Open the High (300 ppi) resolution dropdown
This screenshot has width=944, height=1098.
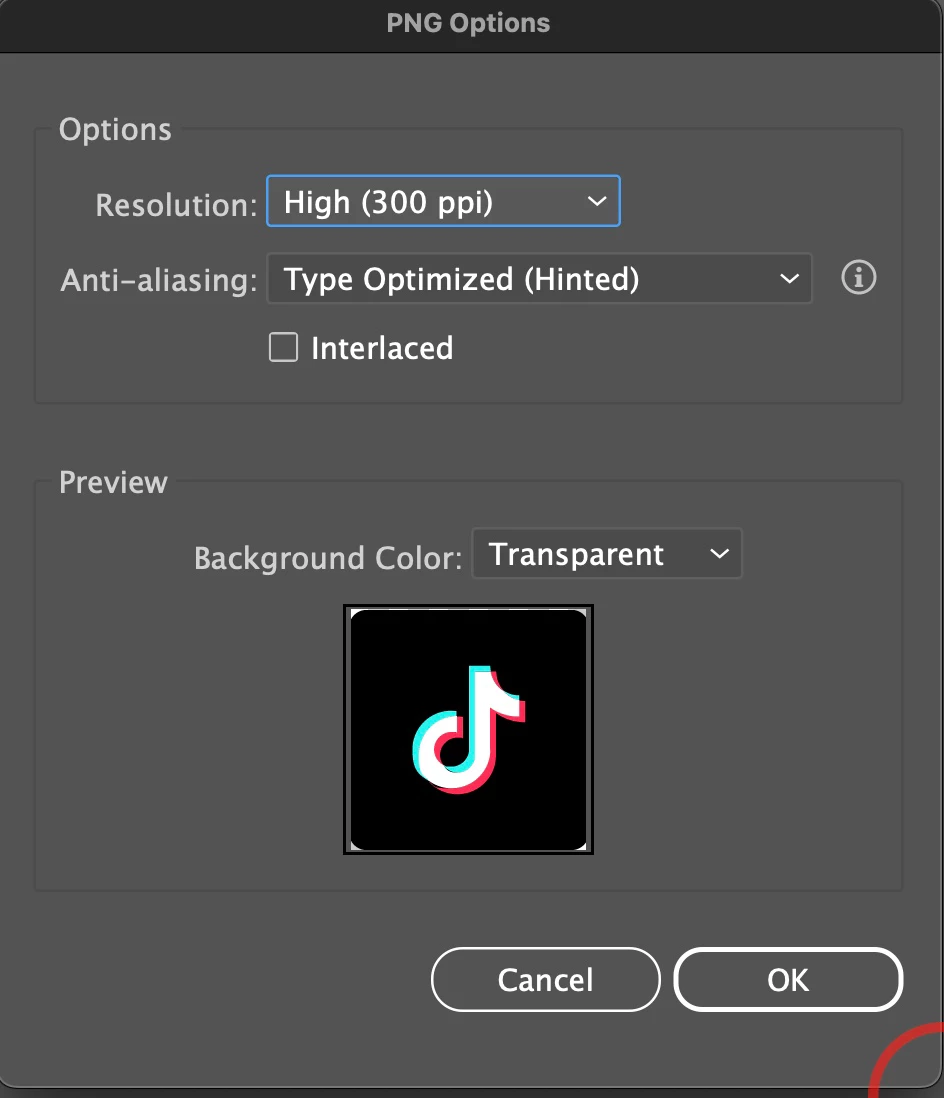pos(443,201)
